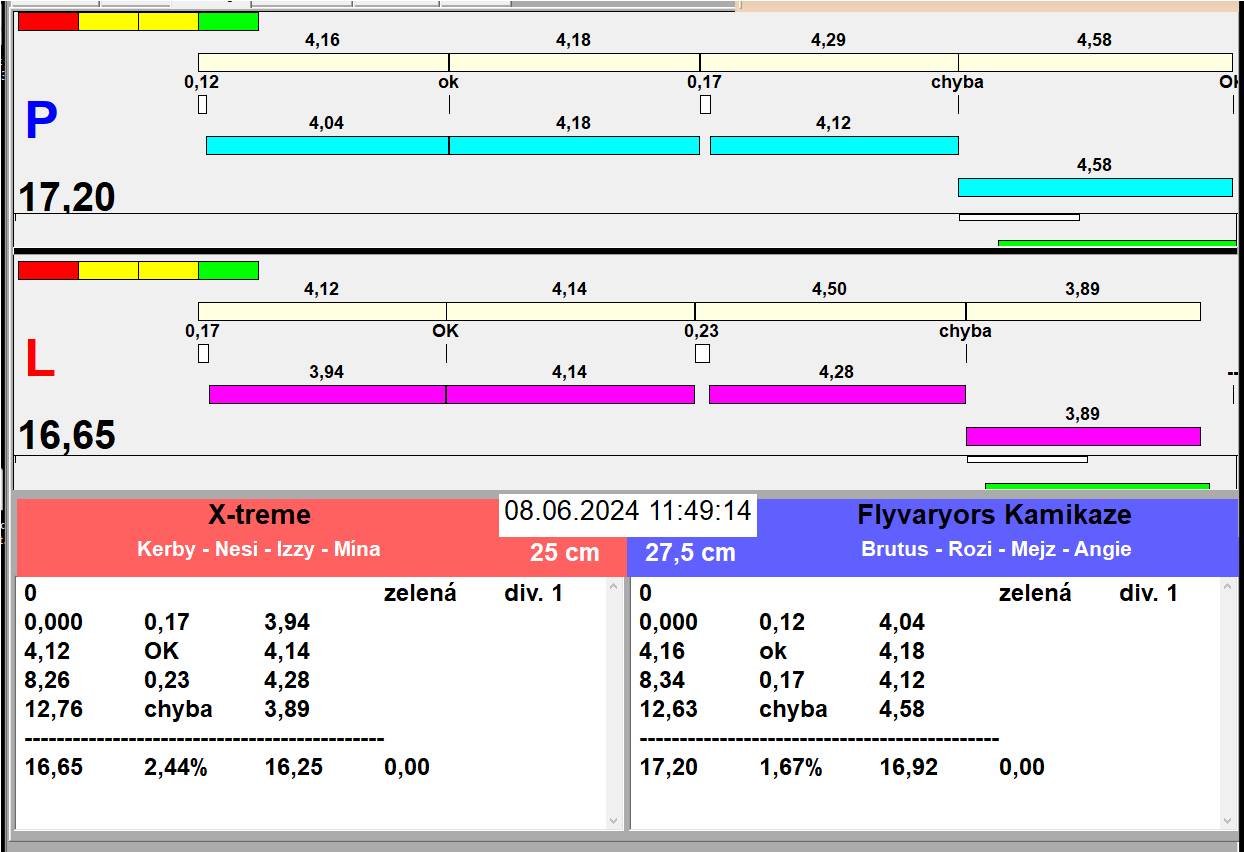Click the cream 4,29 bar in lane P
The image size is (1244, 852).
pos(828,62)
